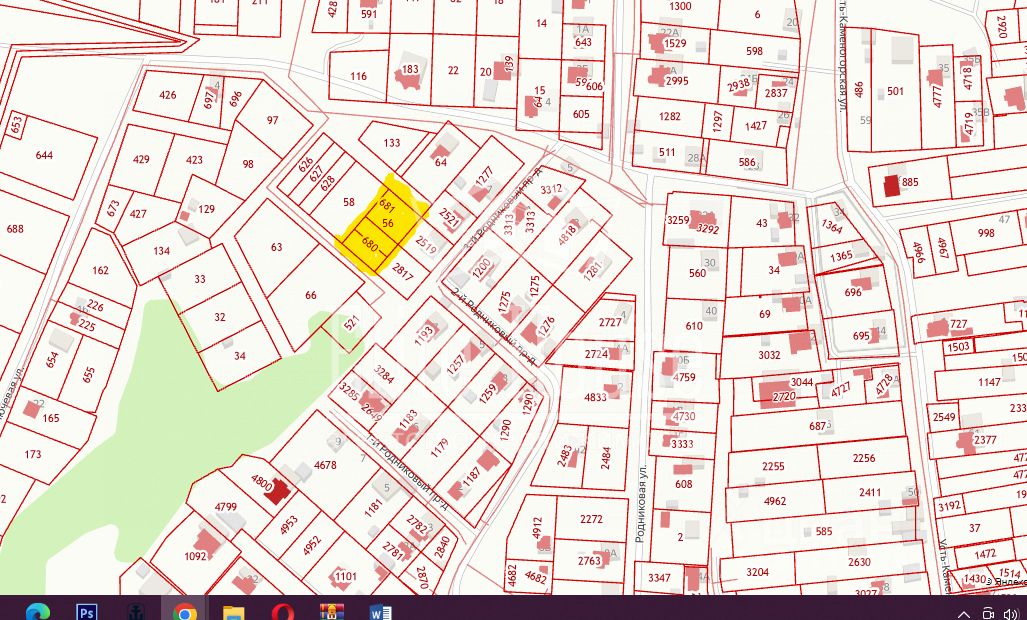Select parcel 4678 on the map

click(x=325, y=465)
